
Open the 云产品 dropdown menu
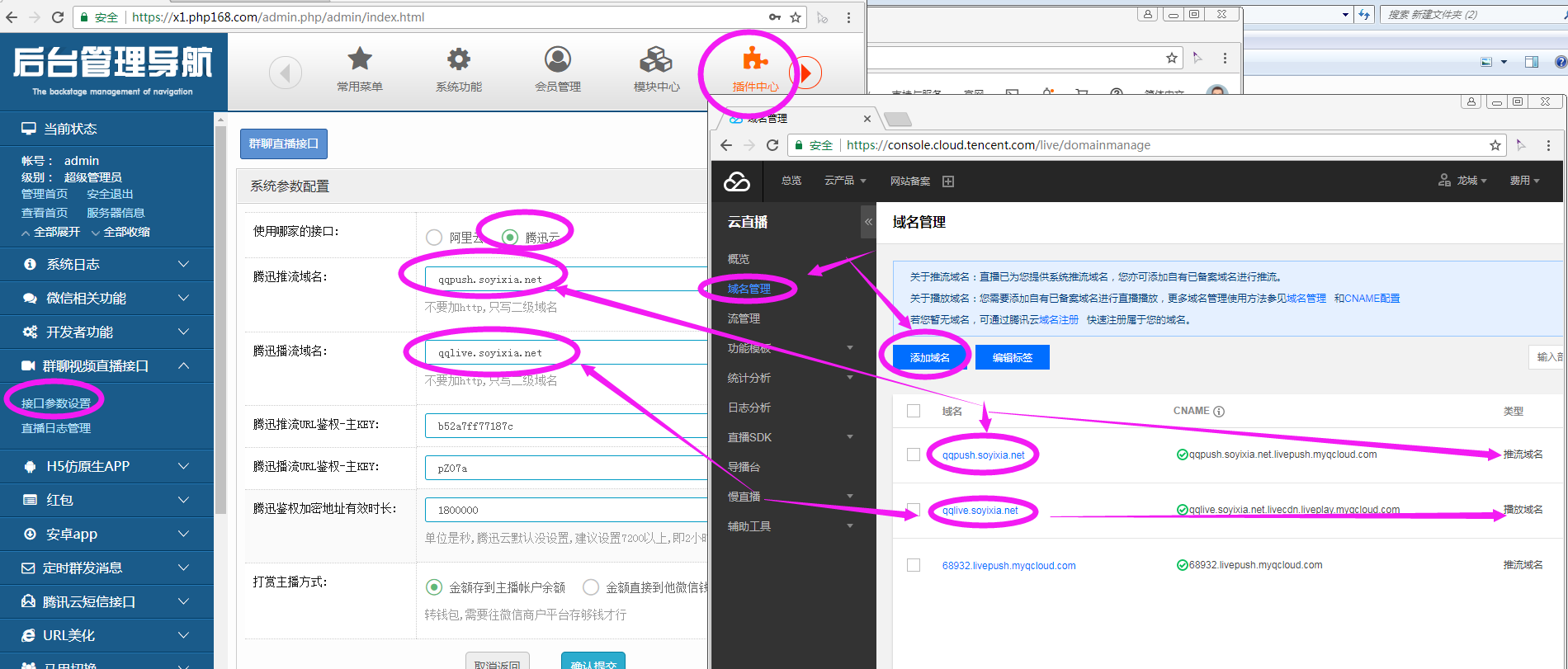[845, 181]
